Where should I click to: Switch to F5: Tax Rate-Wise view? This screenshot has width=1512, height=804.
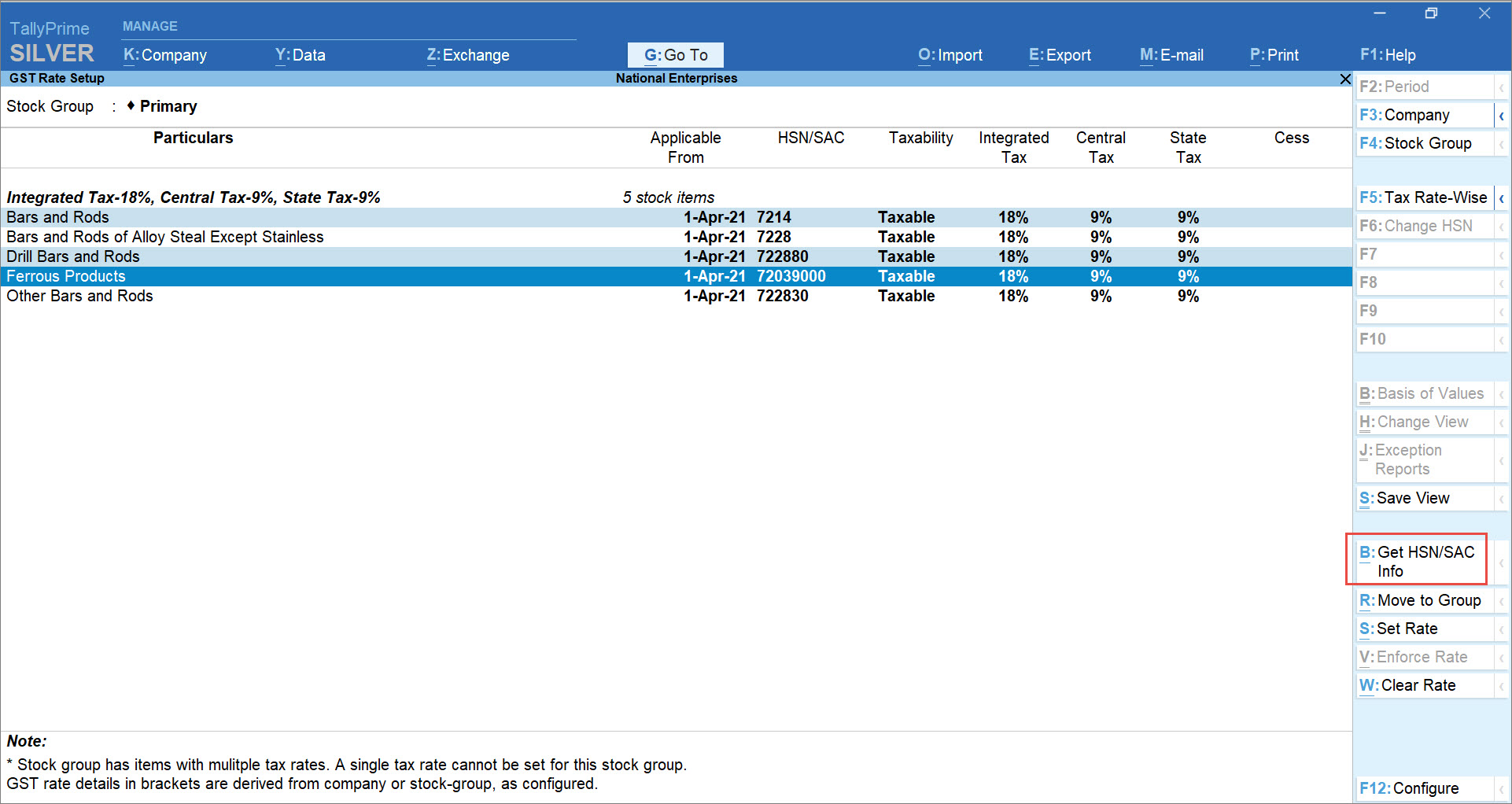(1425, 197)
